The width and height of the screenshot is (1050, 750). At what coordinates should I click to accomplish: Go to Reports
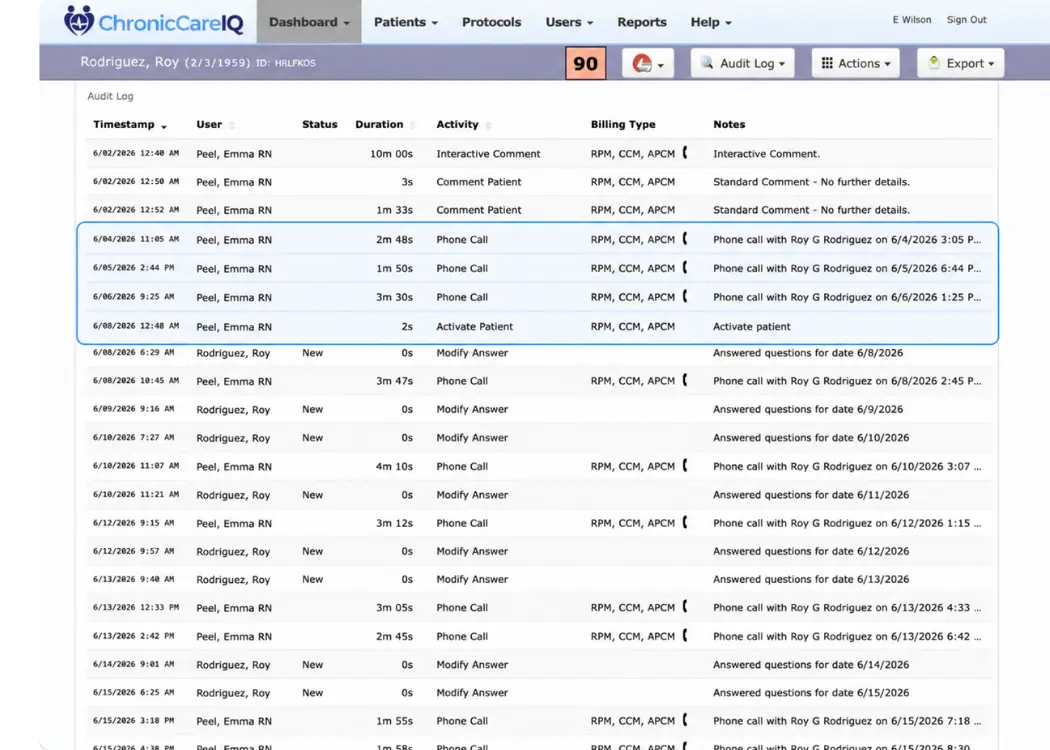(x=642, y=22)
